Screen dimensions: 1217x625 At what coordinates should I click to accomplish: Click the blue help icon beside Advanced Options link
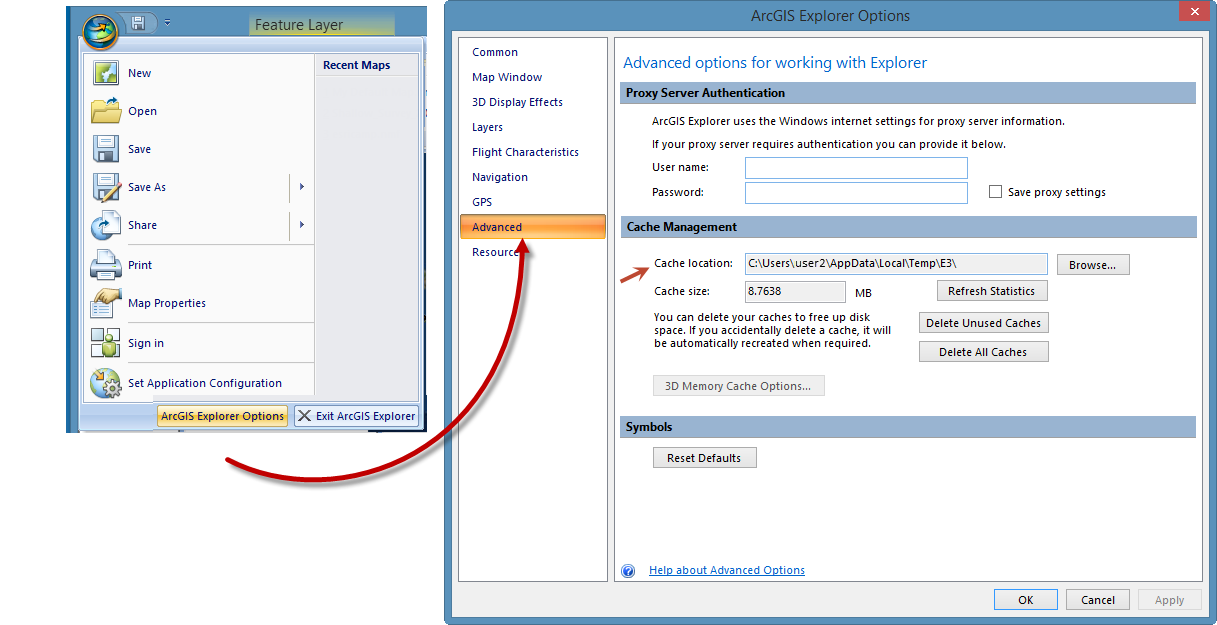[628, 571]
